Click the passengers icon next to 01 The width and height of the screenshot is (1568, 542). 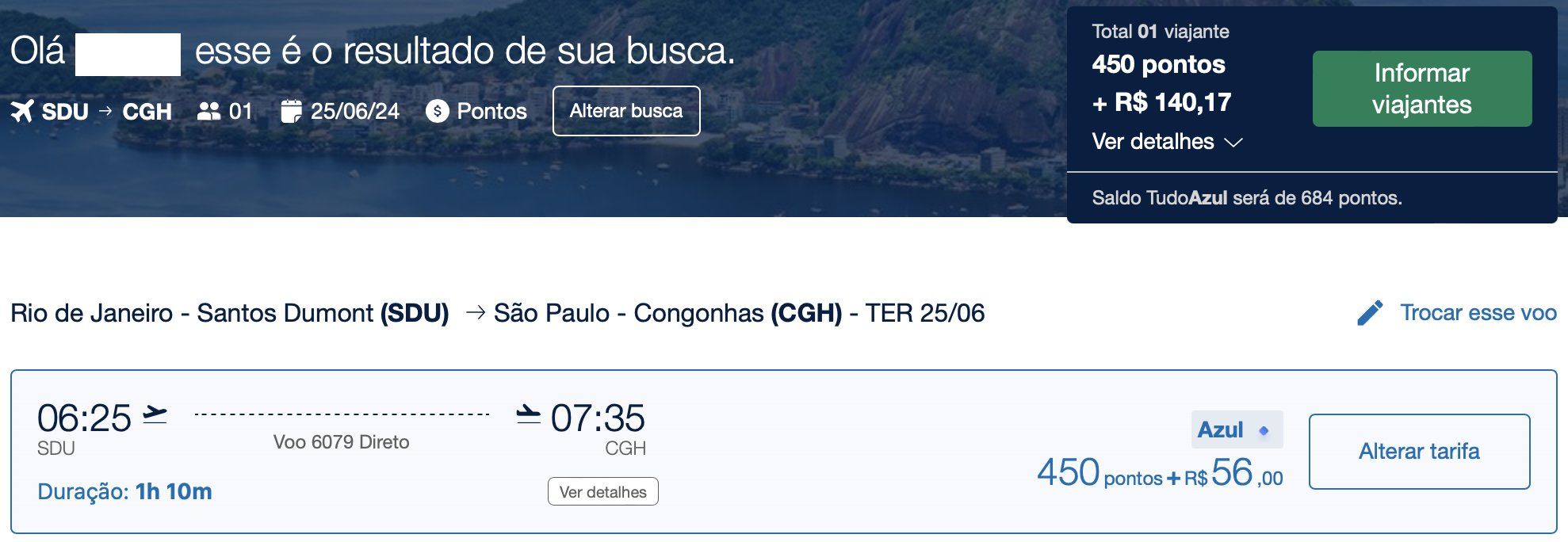coord(208,111)
